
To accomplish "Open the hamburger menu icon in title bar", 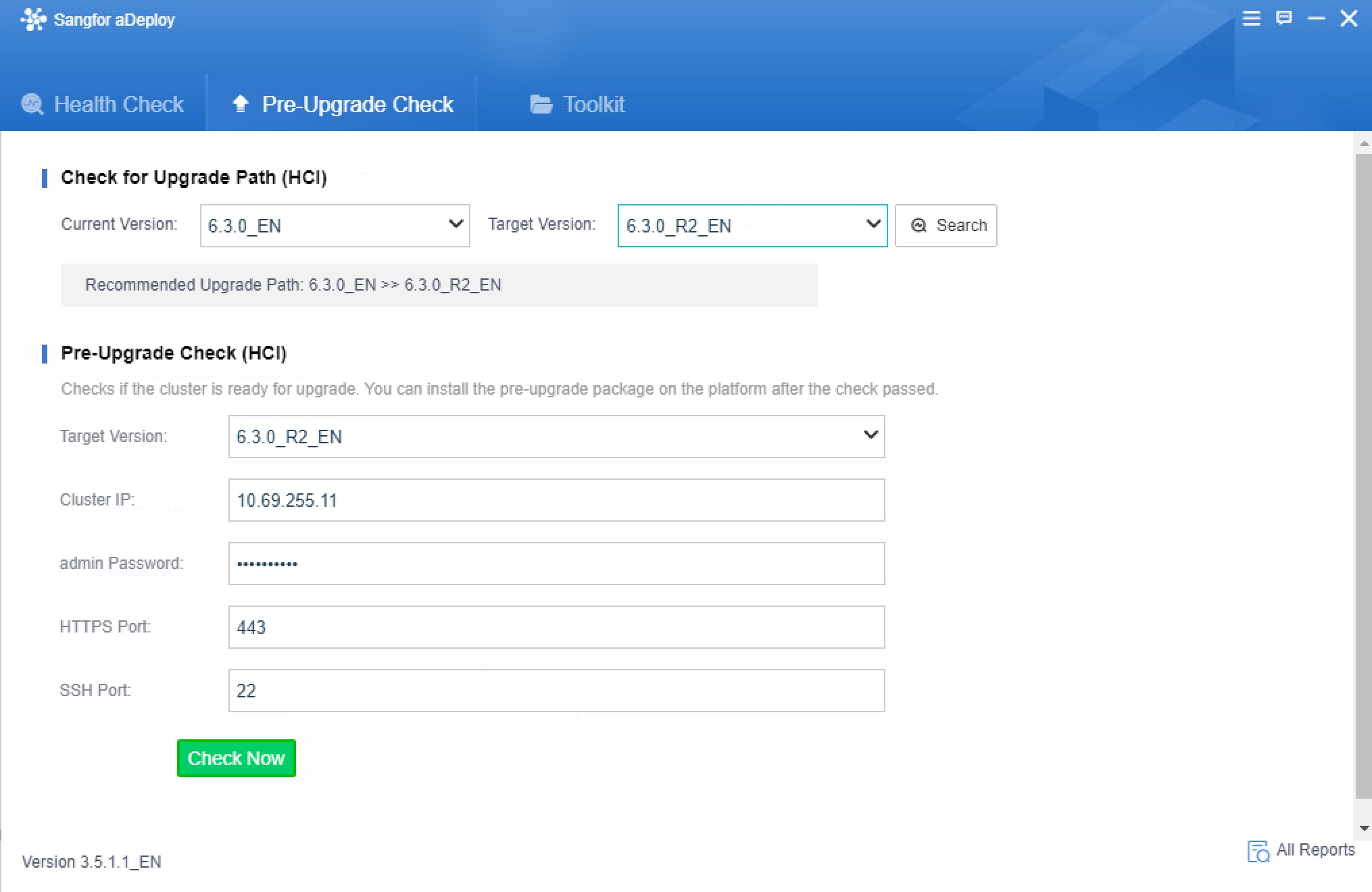I will pos(1252,19).
